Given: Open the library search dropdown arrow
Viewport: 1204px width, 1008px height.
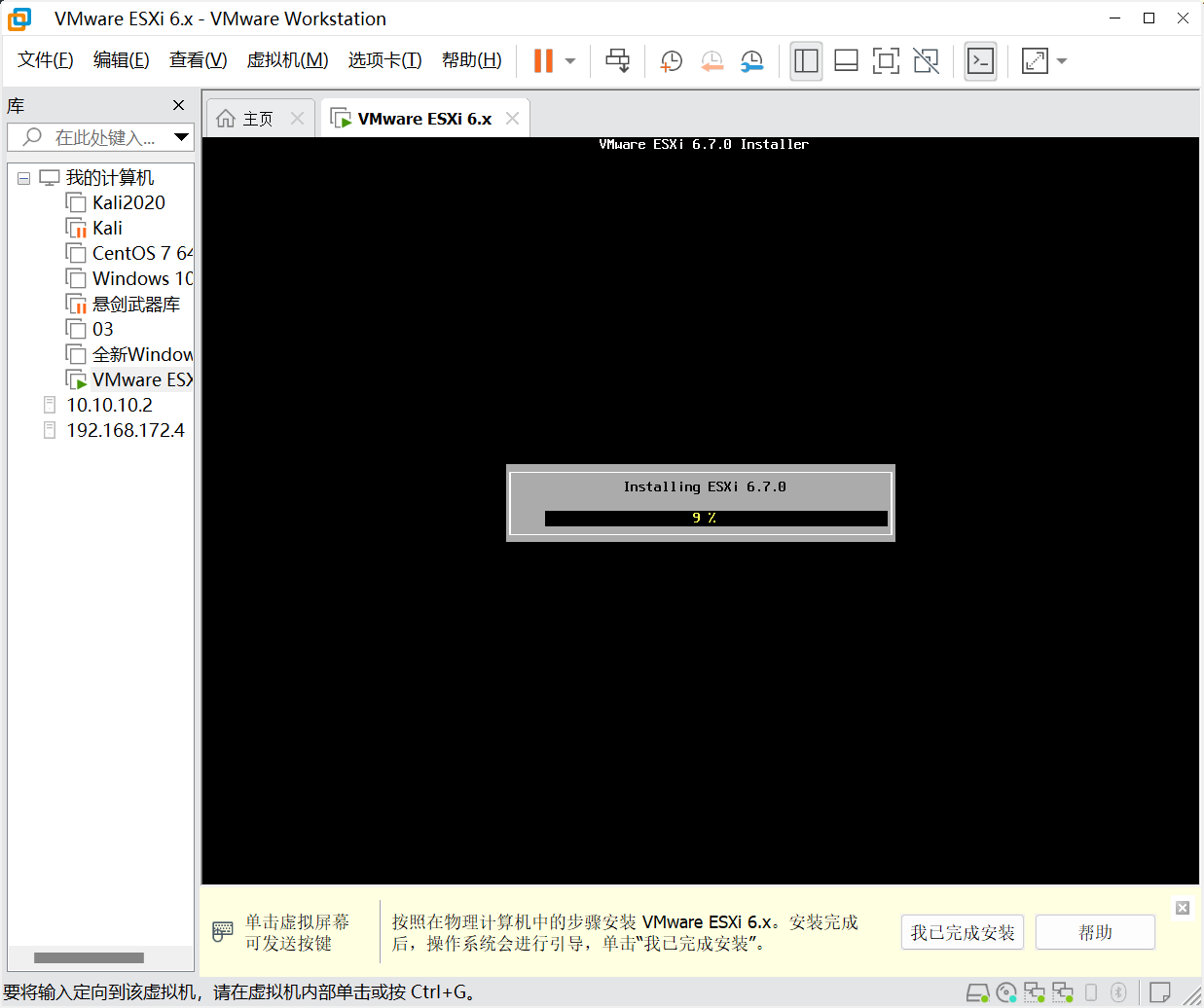Looking at the screenshot, I should [181, 137].
